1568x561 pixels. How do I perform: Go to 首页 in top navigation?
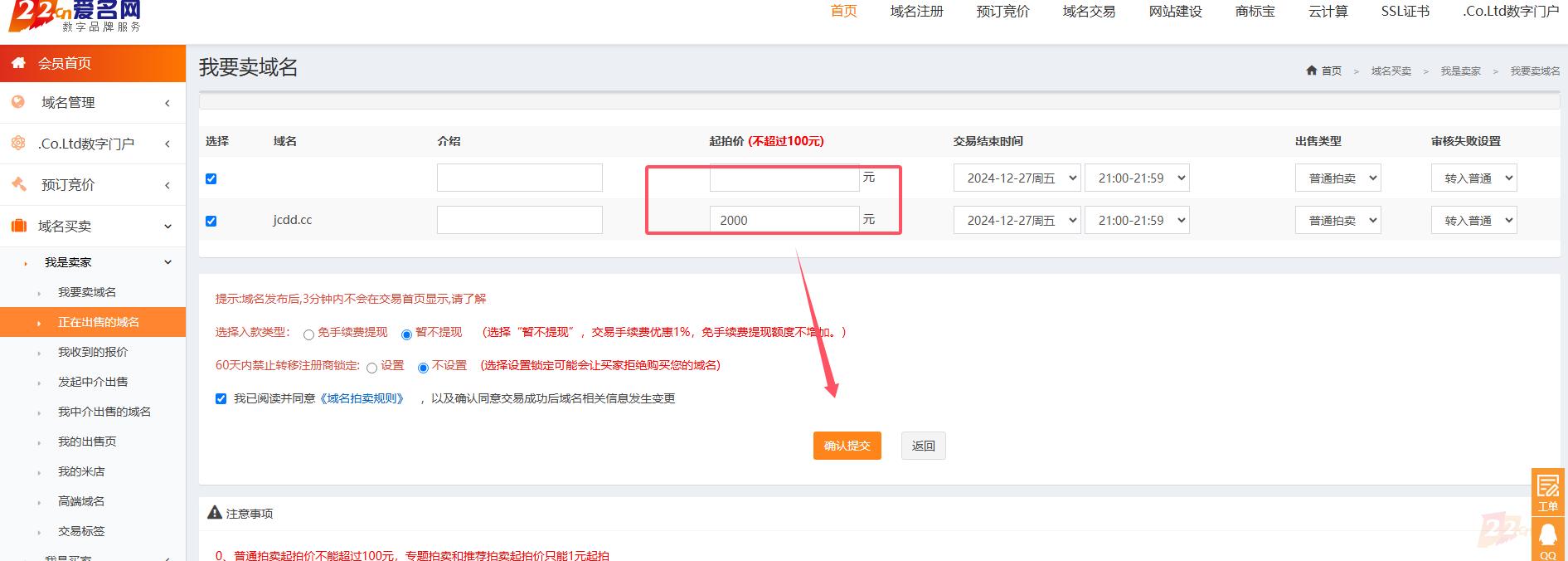843,11
